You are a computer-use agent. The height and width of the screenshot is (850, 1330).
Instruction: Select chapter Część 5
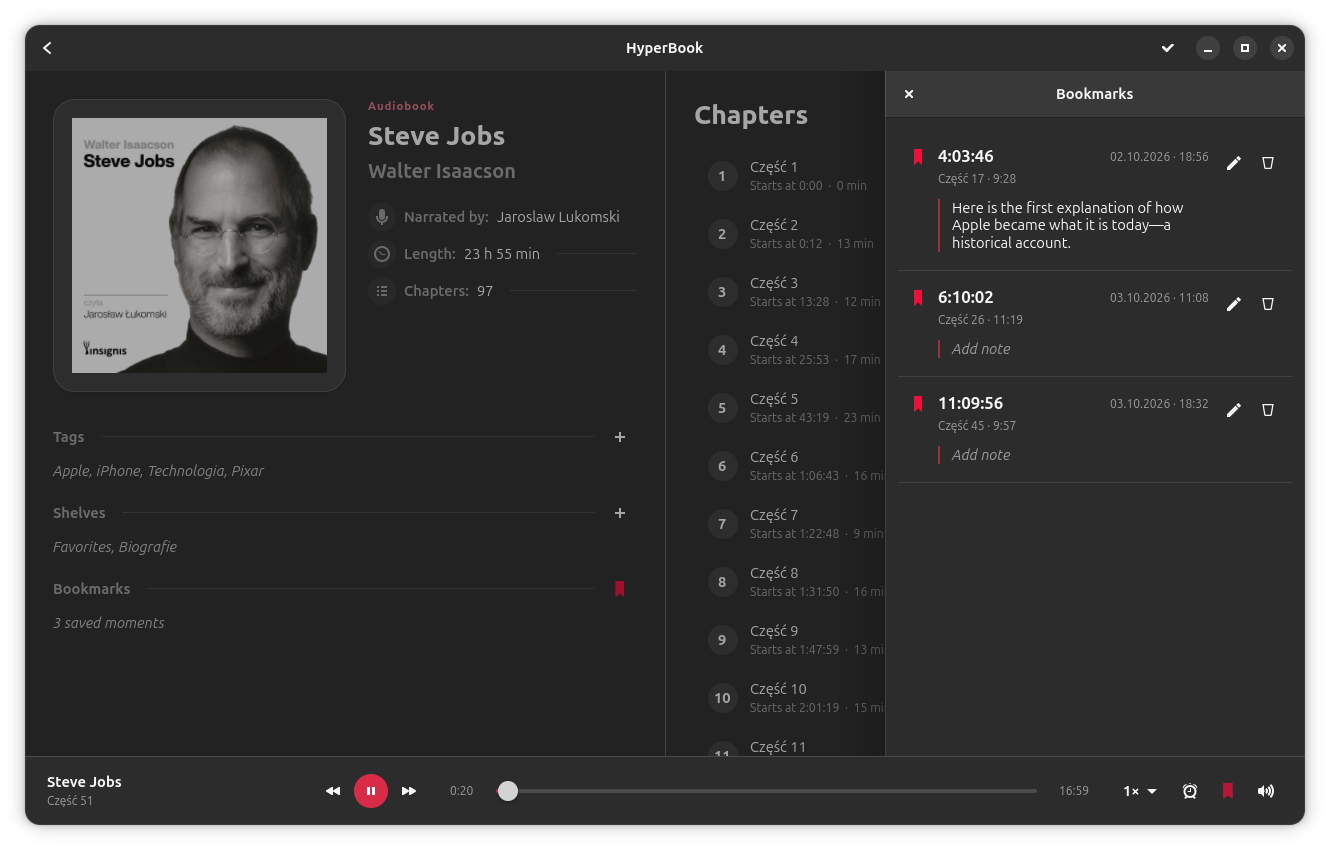pyautogui.click(x=788, y=408)
